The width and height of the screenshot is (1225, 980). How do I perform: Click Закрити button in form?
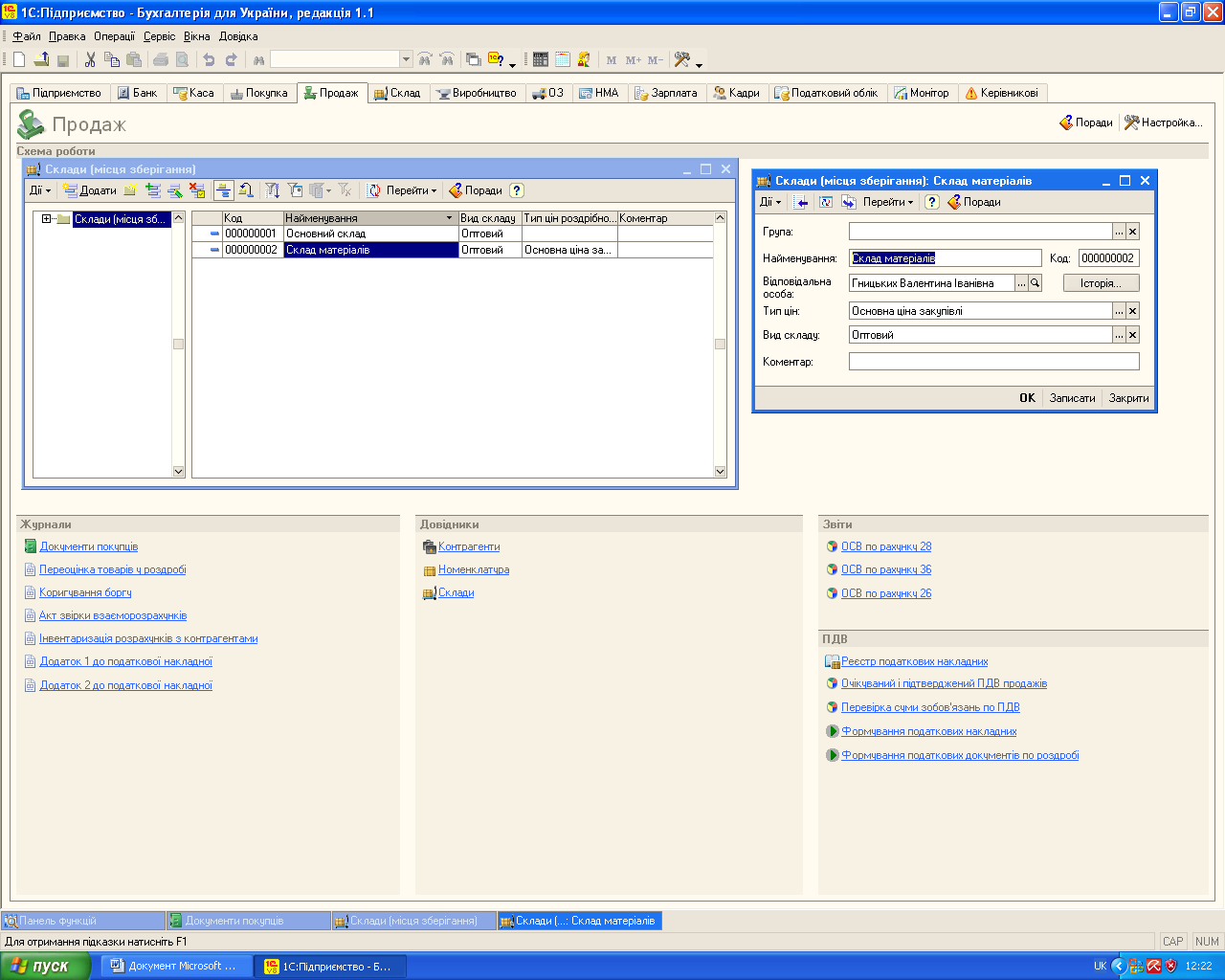pos(1128,398)
